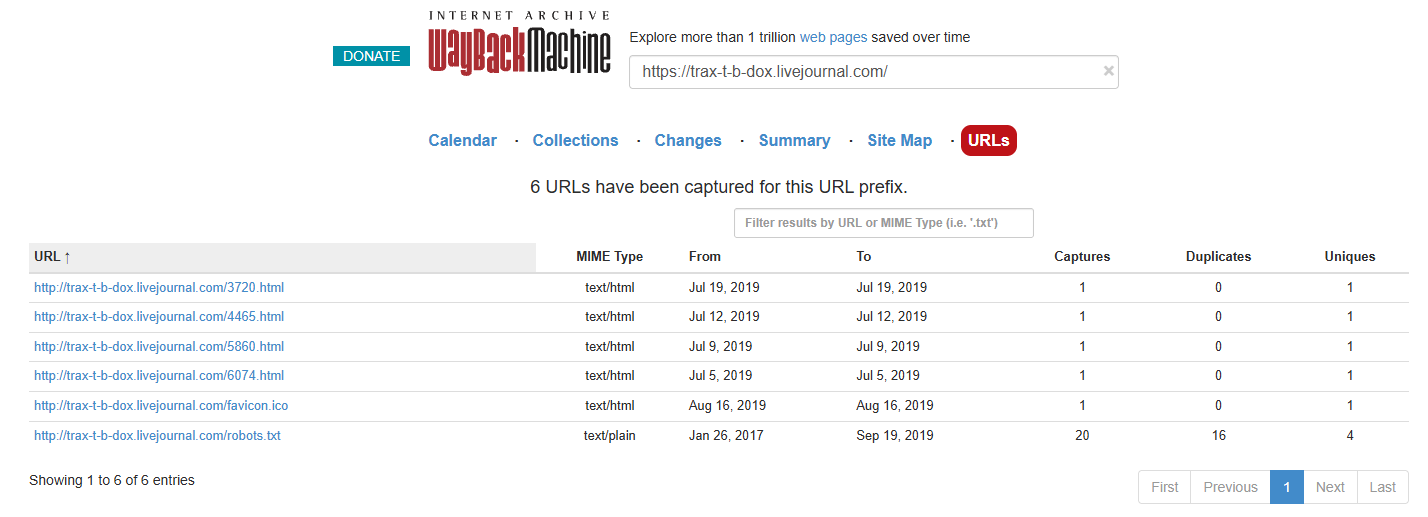Click the 'web pages' link
The width and height of the screenshot is (1428, 517).
coord(833,37)
